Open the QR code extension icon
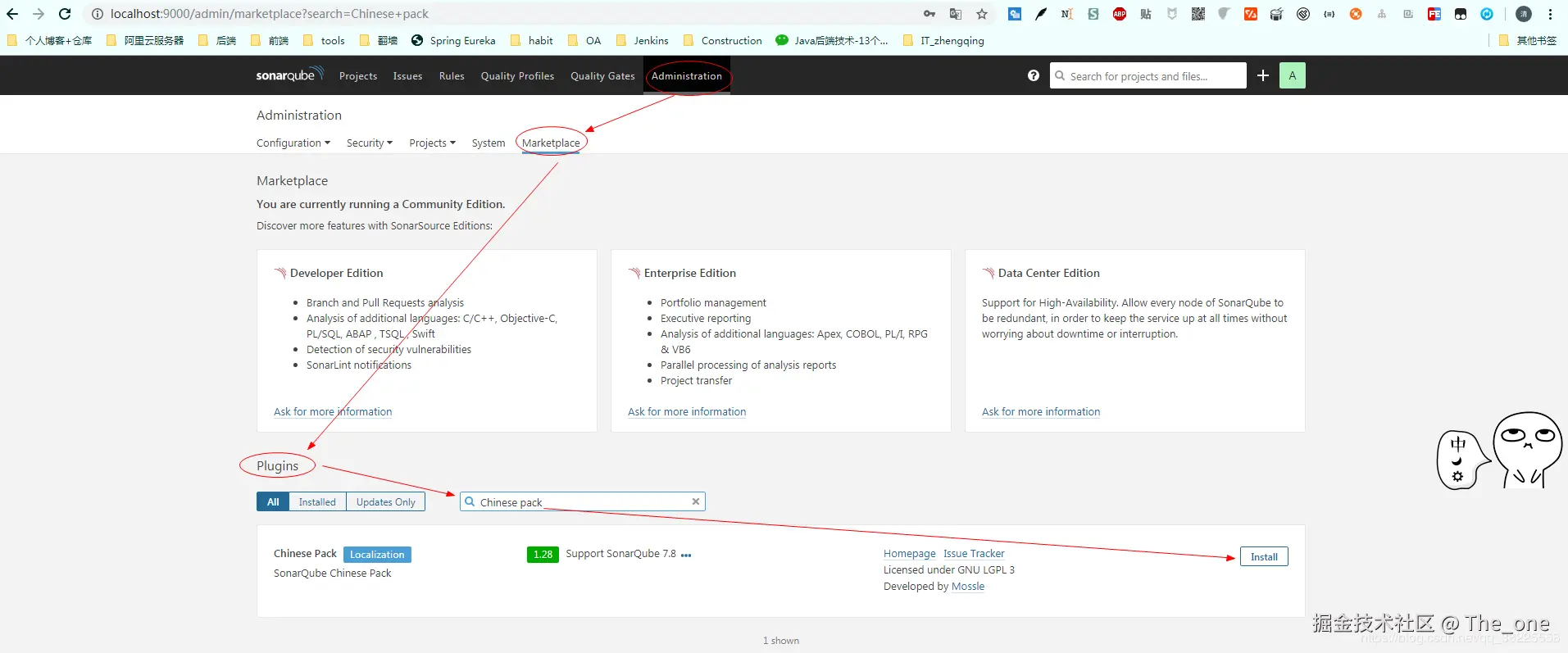 [x=1198, y=14]
